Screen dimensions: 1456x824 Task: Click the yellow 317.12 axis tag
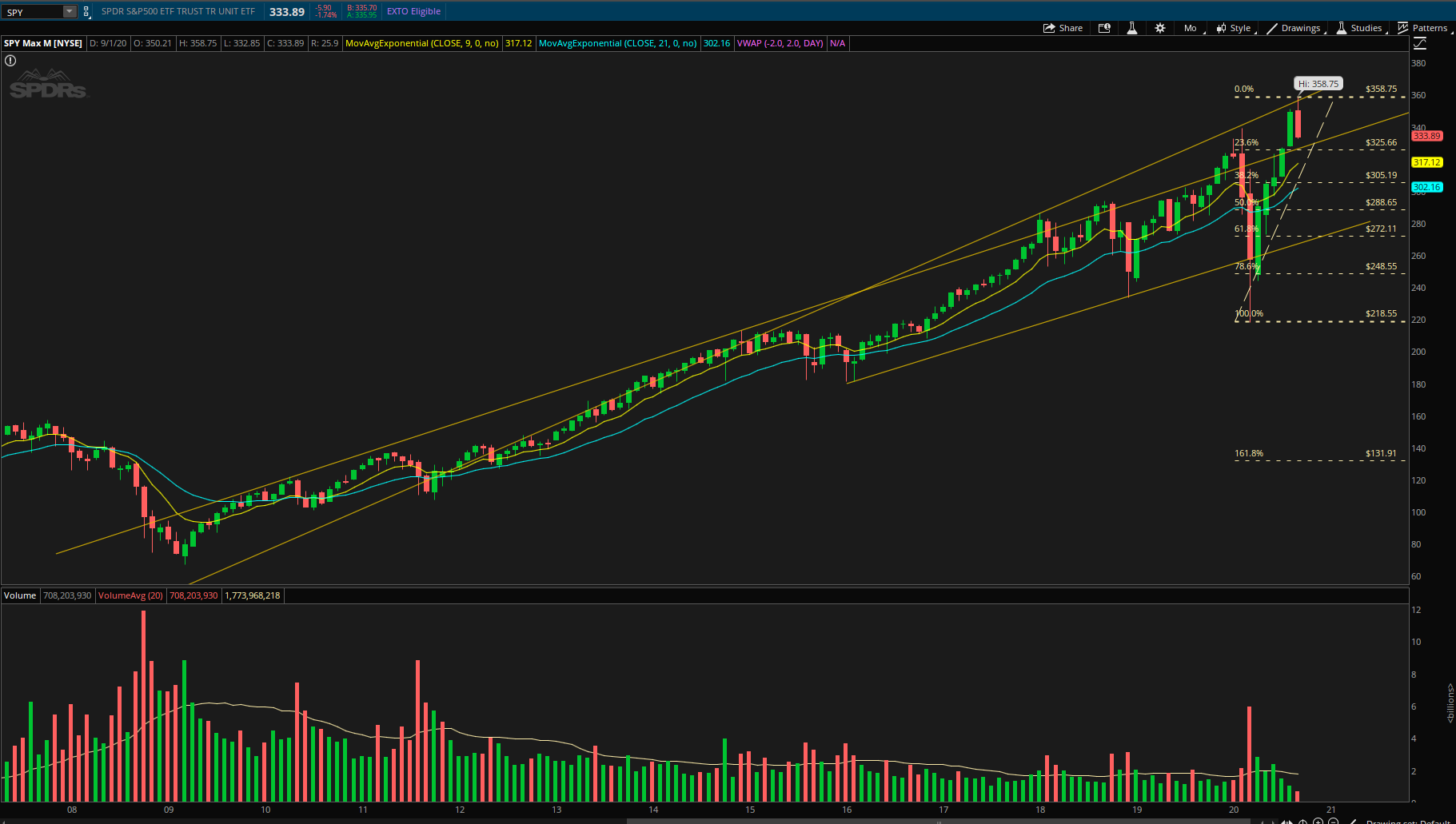coord(1427,162)
